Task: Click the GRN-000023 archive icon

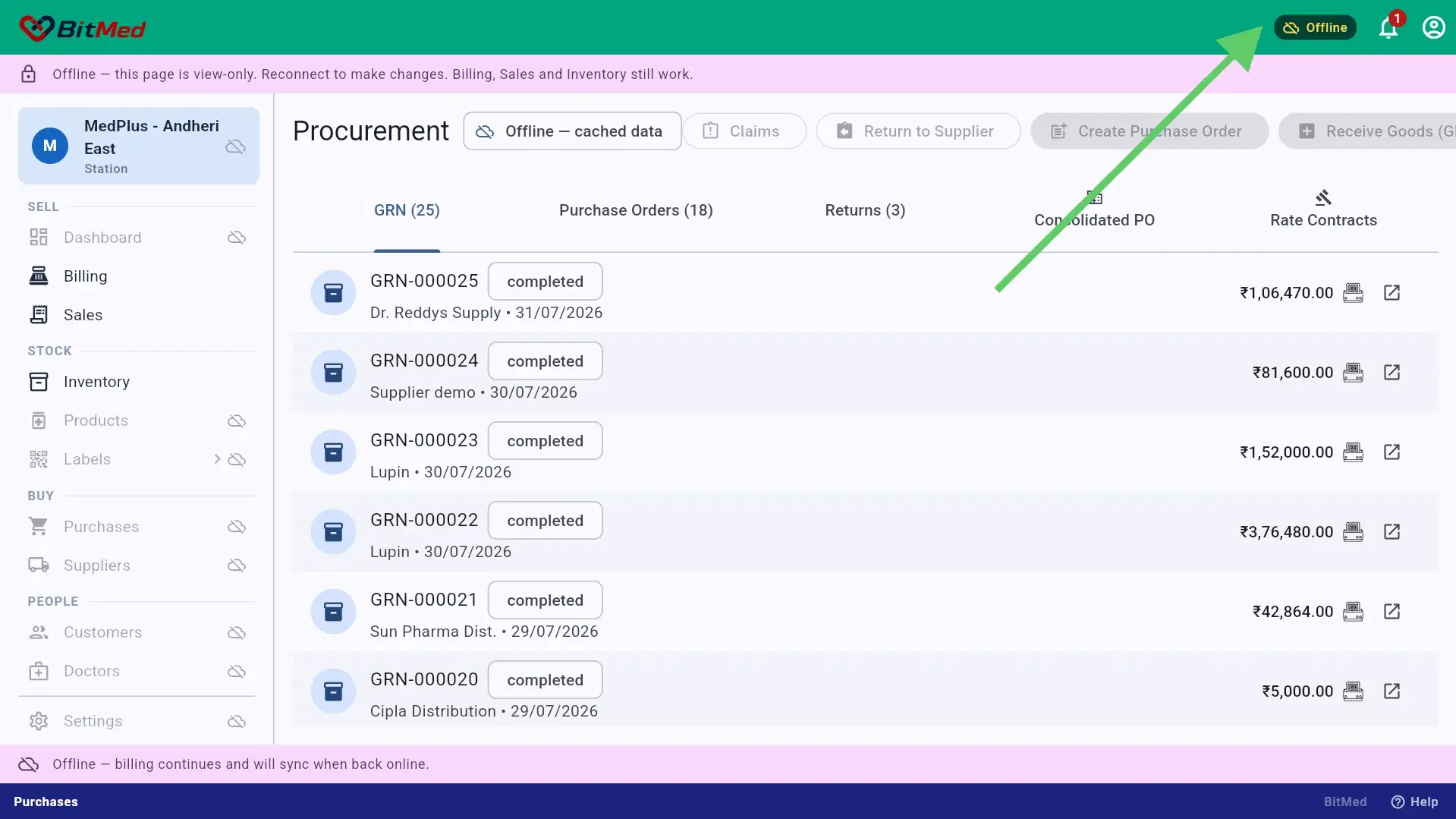Action: point(333,452)
